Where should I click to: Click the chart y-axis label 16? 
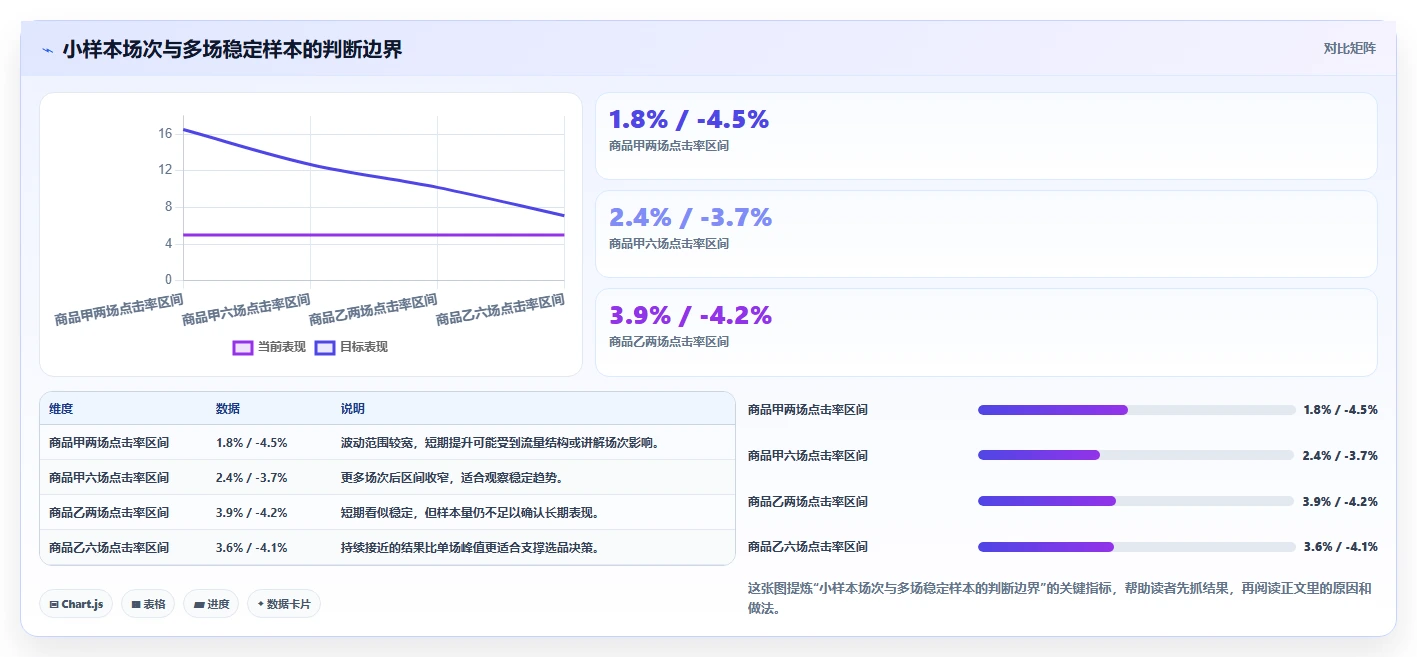point(165,133)
